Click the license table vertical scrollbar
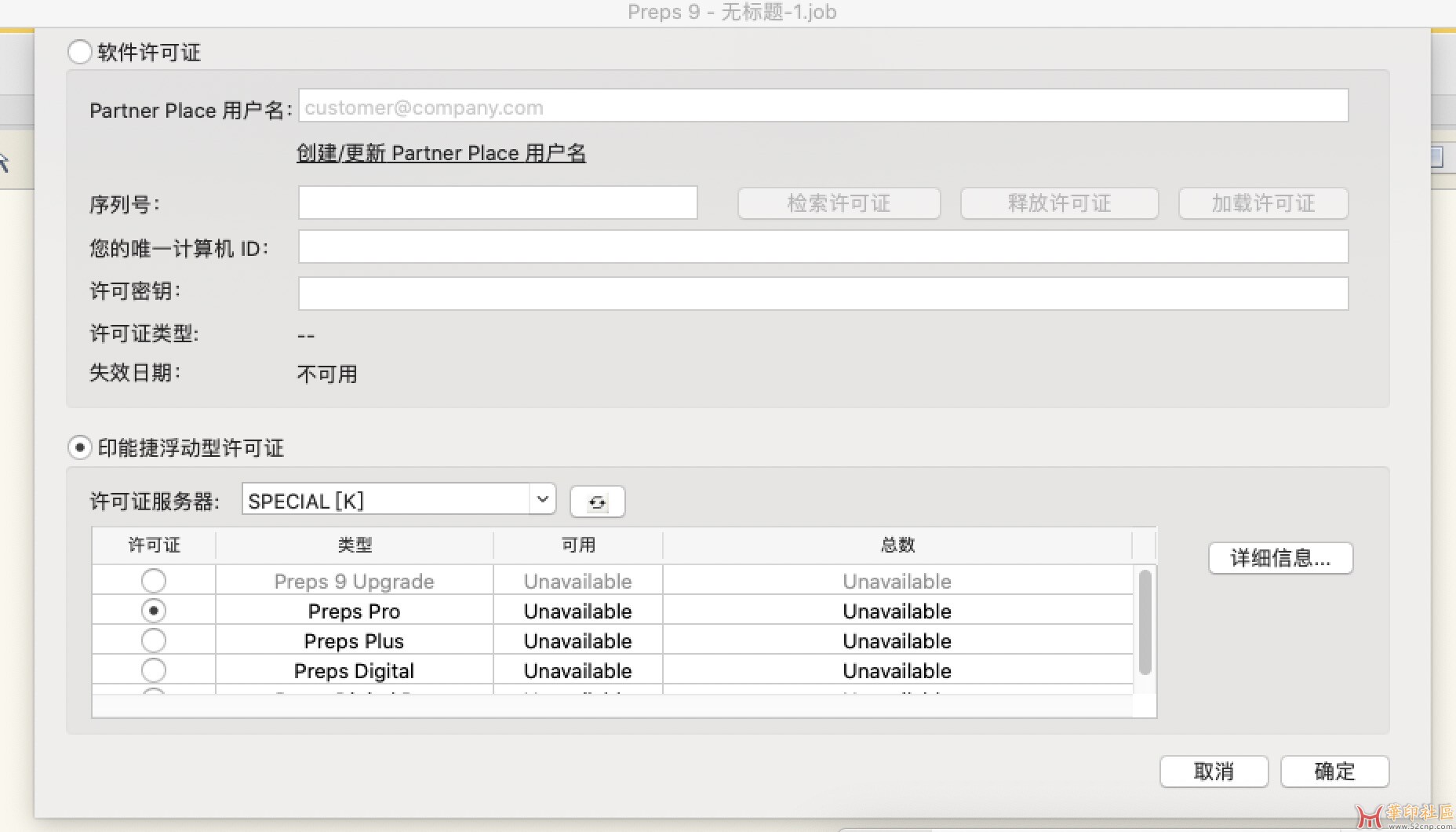This screenshot has width=1456, height=832. click(x=1145, y=622)
